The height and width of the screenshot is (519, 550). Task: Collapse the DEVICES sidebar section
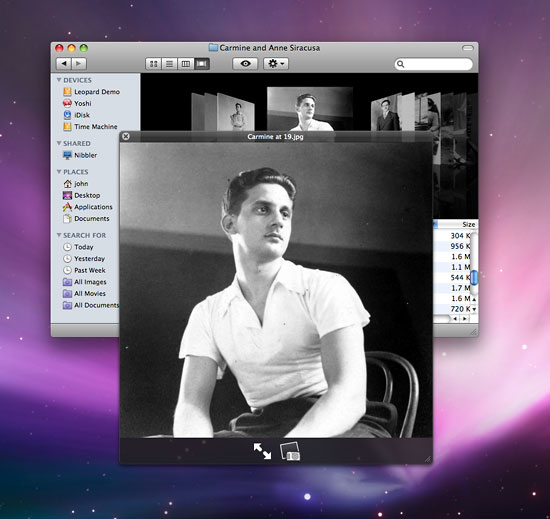pyautogui.click(x=59, y=80)
